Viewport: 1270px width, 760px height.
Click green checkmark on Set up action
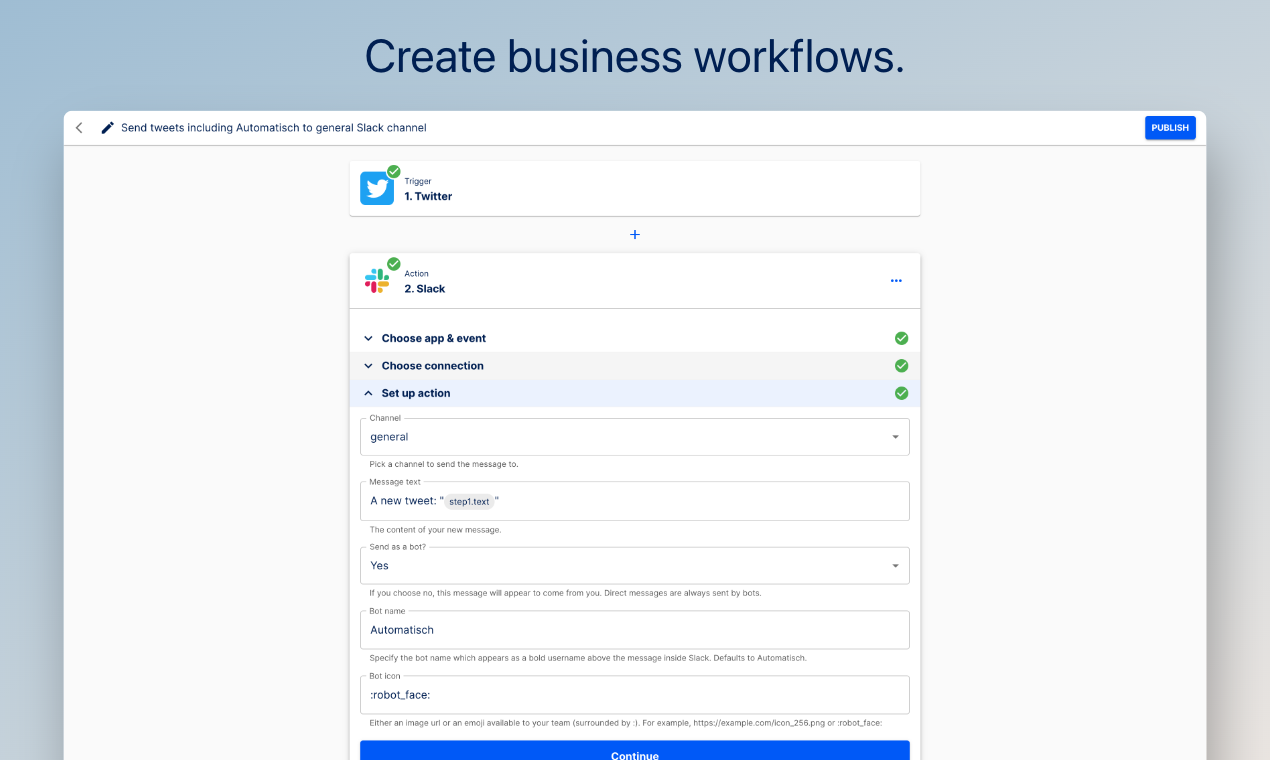pos(902,393)
